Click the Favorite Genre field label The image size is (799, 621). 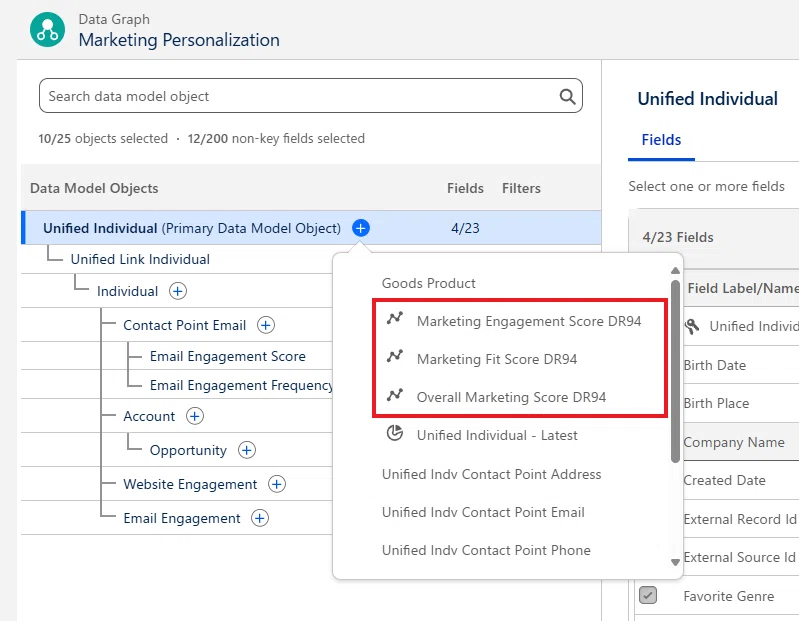click(x=729, y=596)
